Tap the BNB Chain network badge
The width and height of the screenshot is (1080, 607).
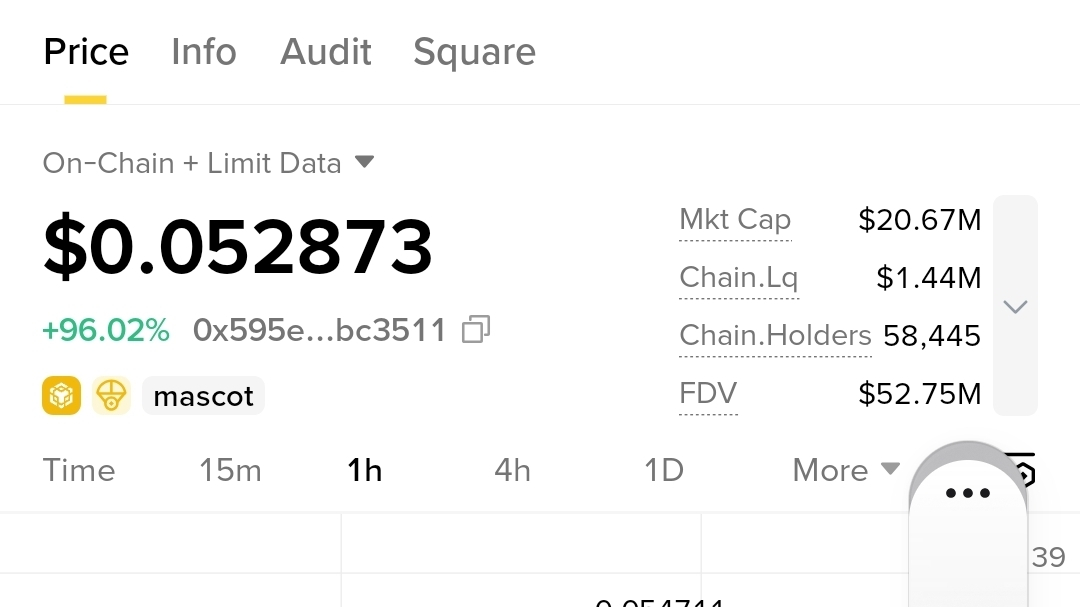click(61, 396)
